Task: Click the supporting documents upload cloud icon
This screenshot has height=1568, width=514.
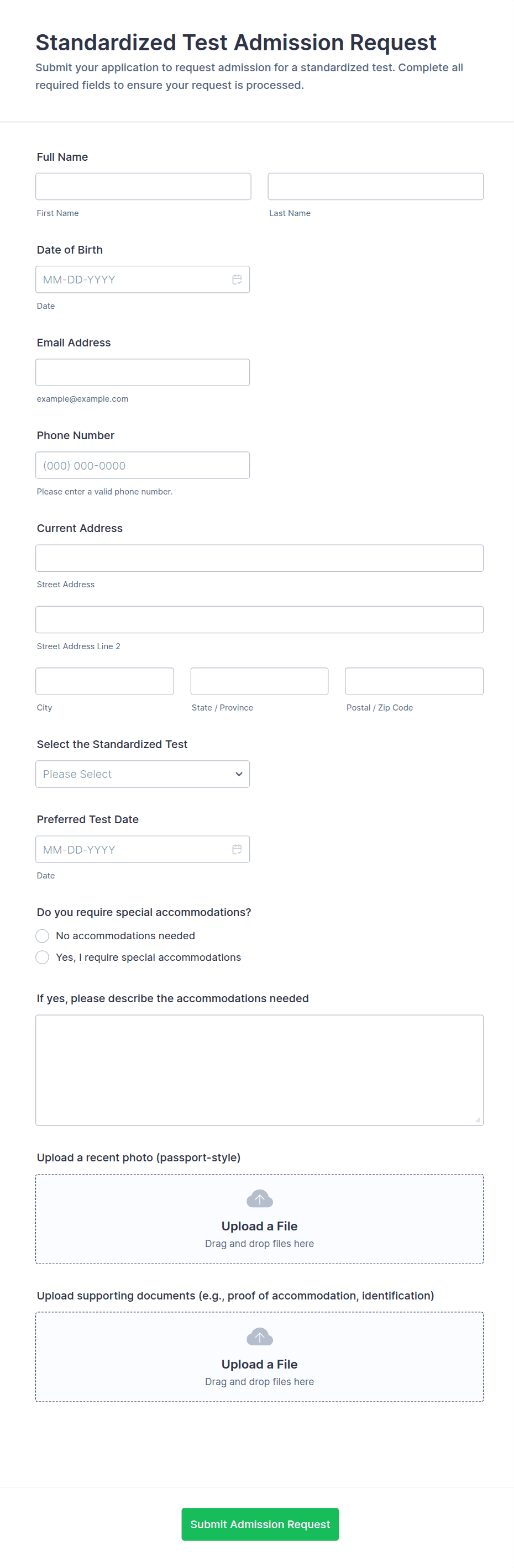Action: (x=259, y=1337)
